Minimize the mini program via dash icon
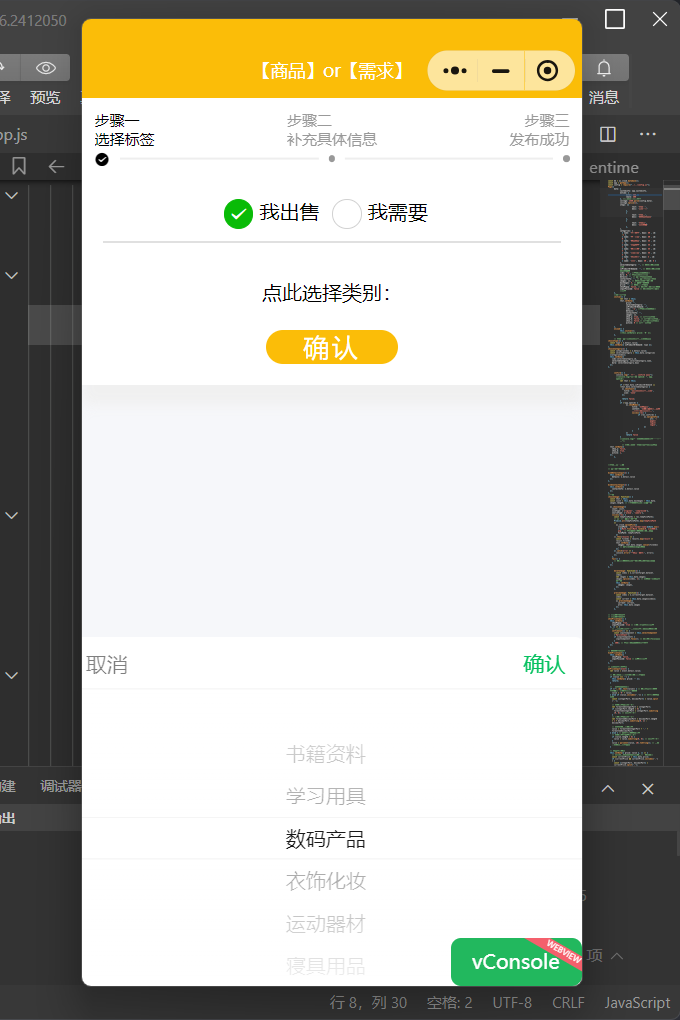Screen dimensions: 680x1020 click(500, 70)
